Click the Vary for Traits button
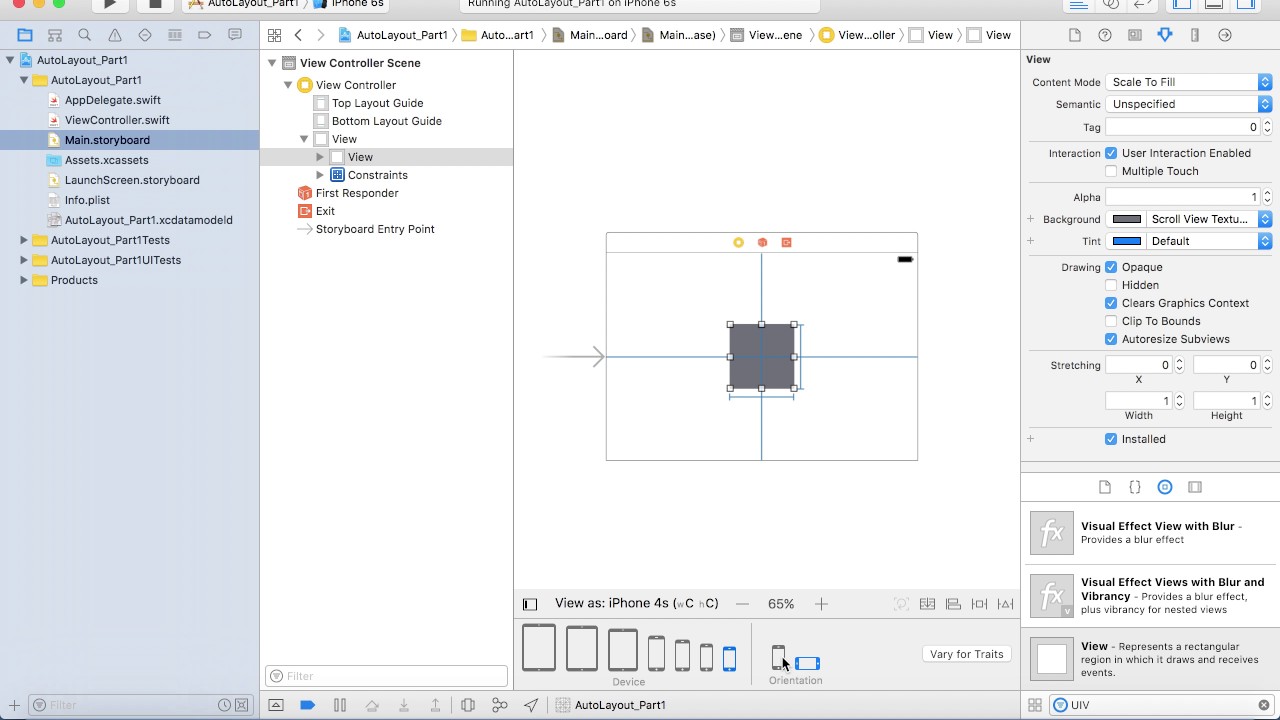 tap(966, 654)
